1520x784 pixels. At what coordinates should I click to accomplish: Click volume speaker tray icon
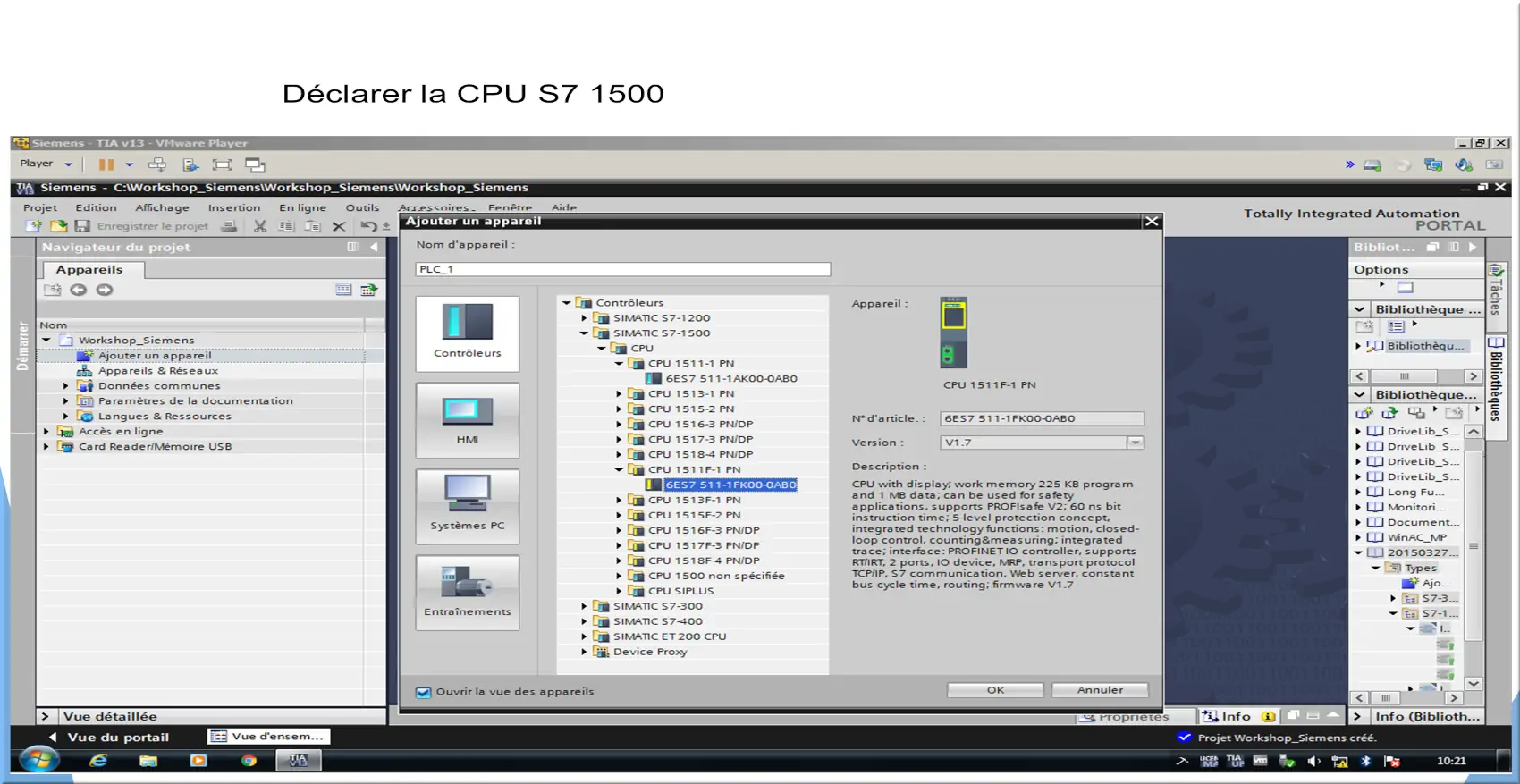pyautogui.click(x=1313, y=762)
